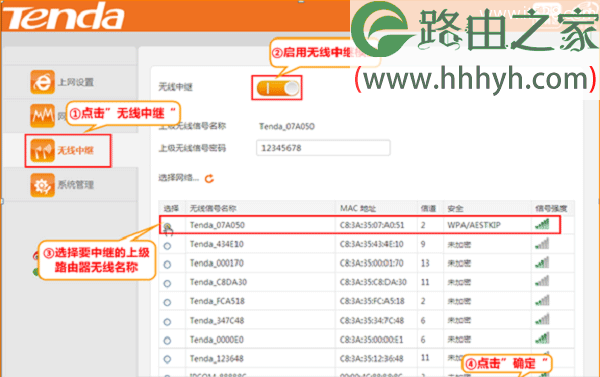Click the 信号强度 column header
This screenshot has height=377, width=600.
551,209
